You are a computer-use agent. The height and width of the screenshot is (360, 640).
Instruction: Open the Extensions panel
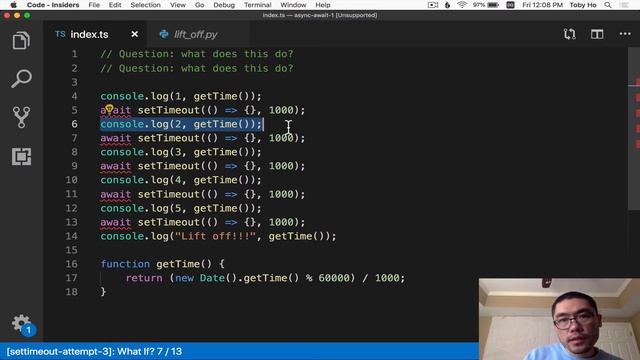tap(21, 156)
